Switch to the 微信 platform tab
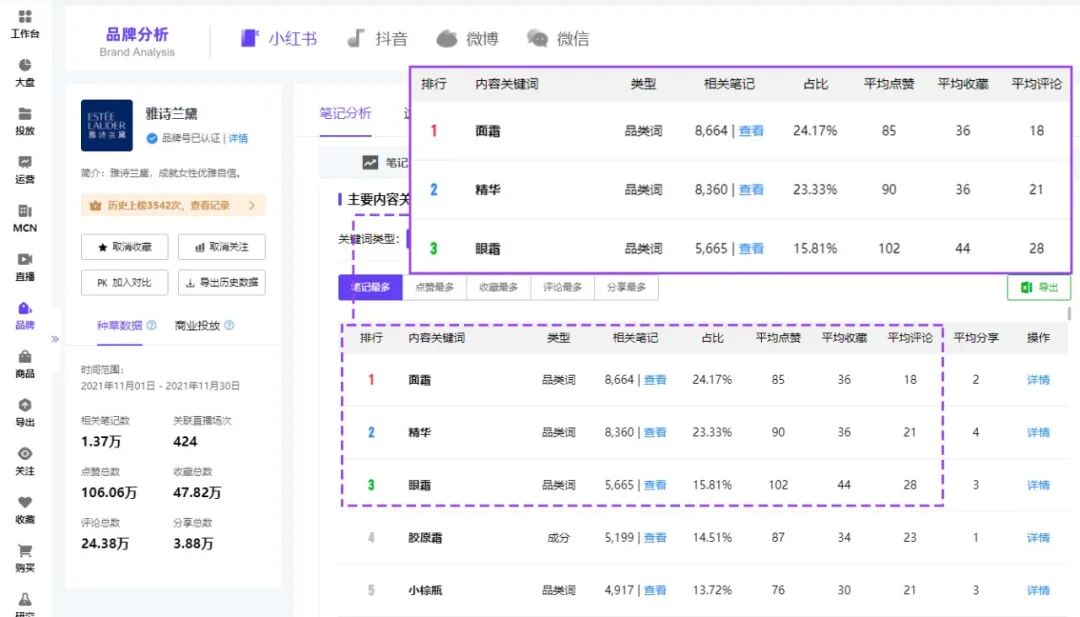 pos(558,39)
